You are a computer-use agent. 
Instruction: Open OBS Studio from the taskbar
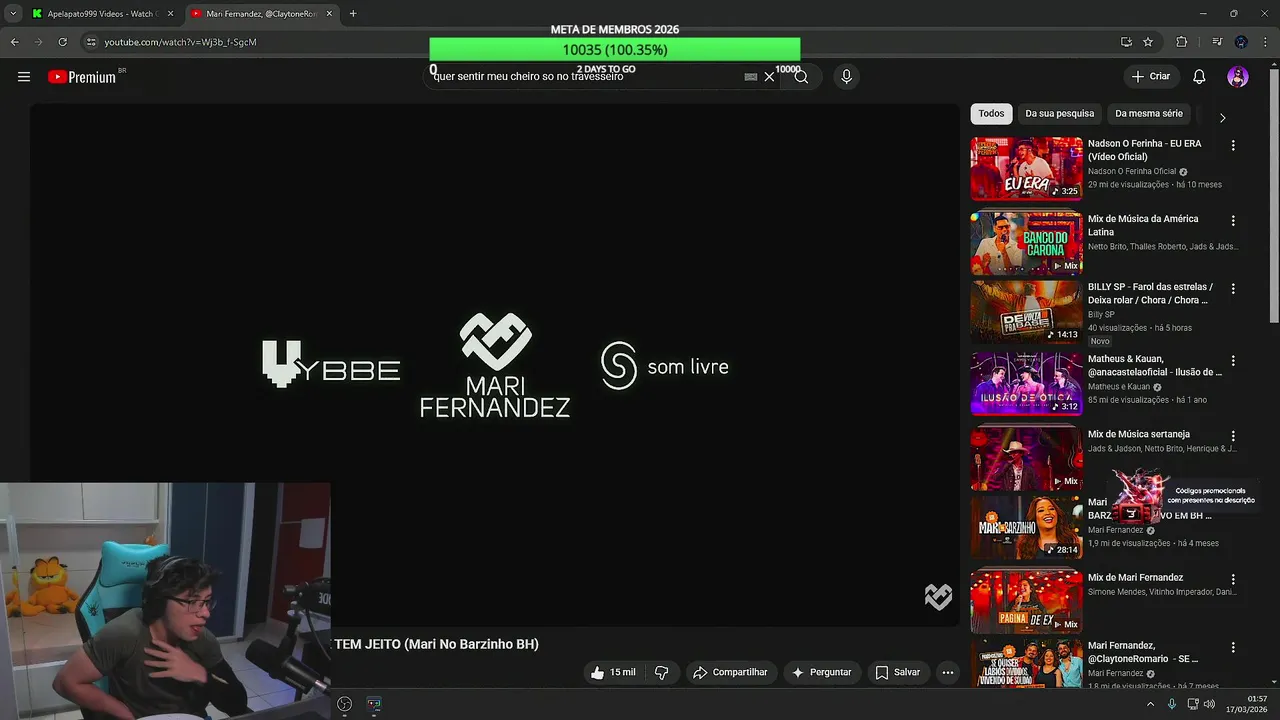[344, 704]
